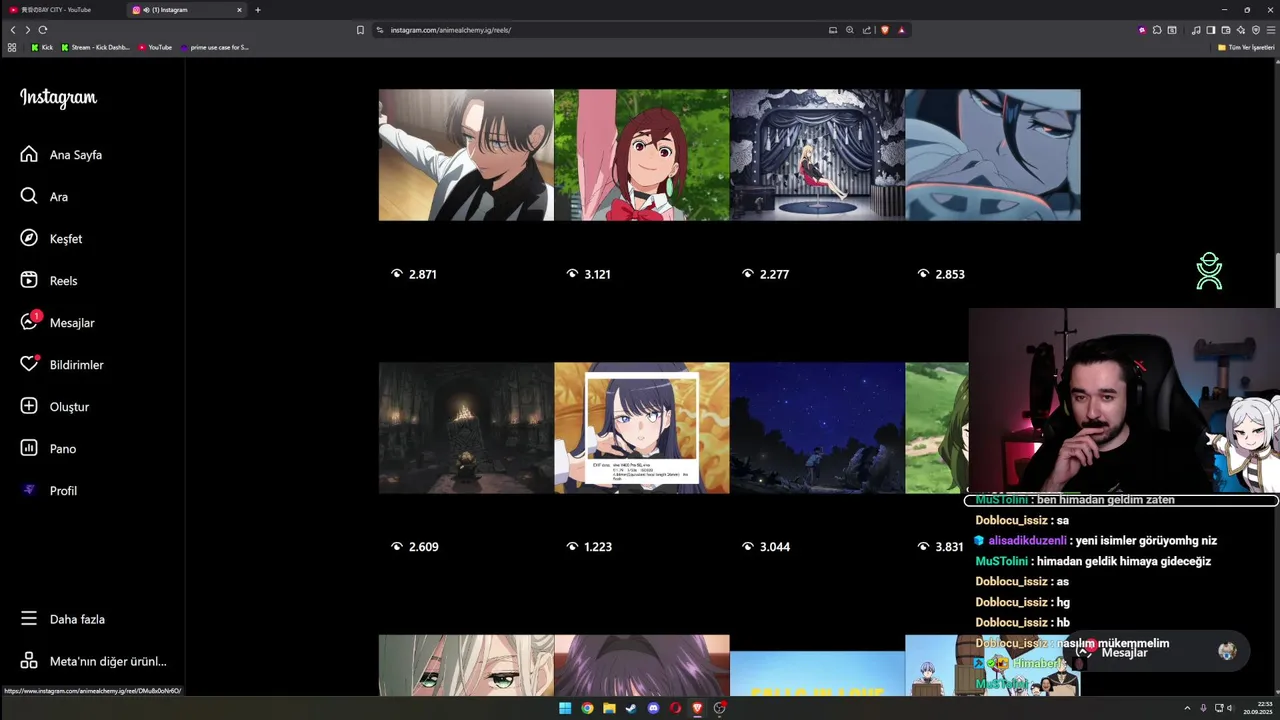This screenshot has height=720, width=1280.
Task: Click the tray volume speaker icon
Action: pos(1230,708)
